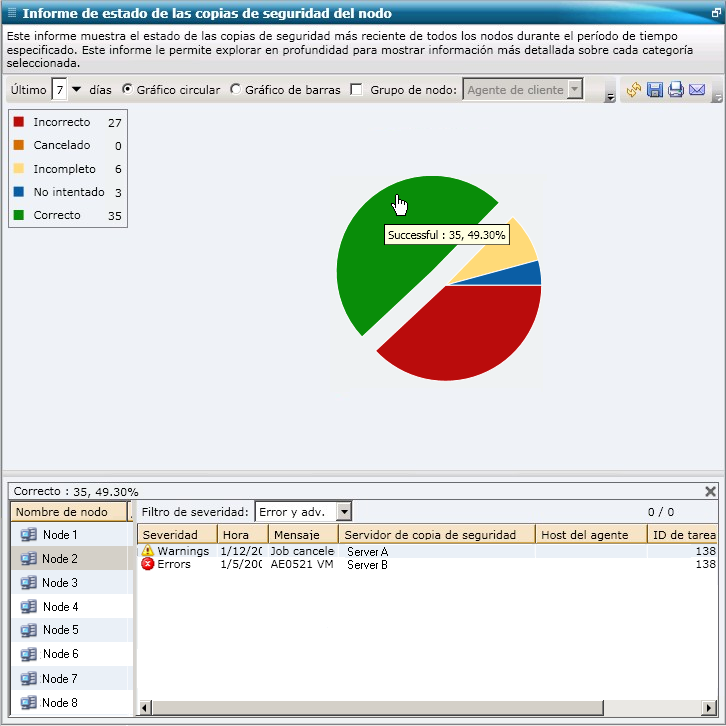
Task: Click the Node 6 computer icon
Action: (28, 654)
